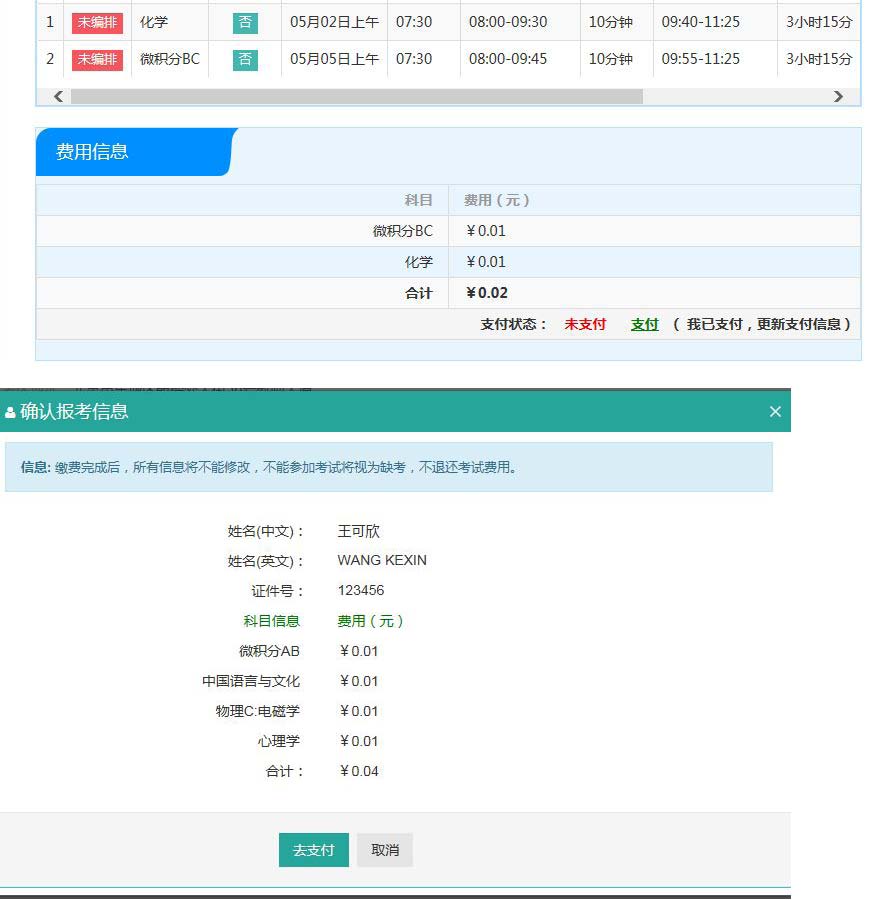Click the 未编排 badge in row 2
Image resolution: width=894 pixels, height=900 pixels.
pos(97,59)
